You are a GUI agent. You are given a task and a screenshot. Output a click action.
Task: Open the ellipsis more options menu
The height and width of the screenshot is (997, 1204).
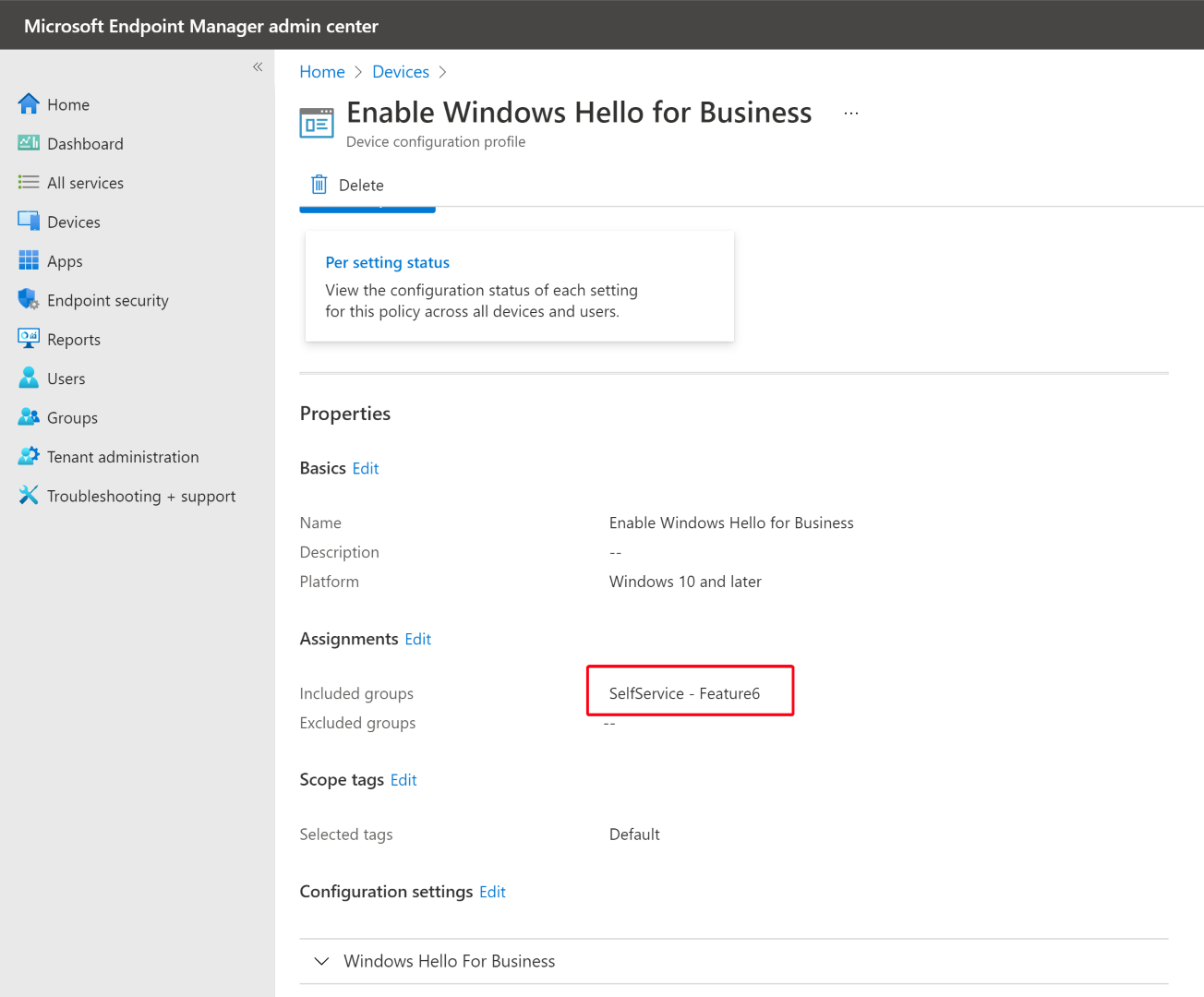[851, 113]
